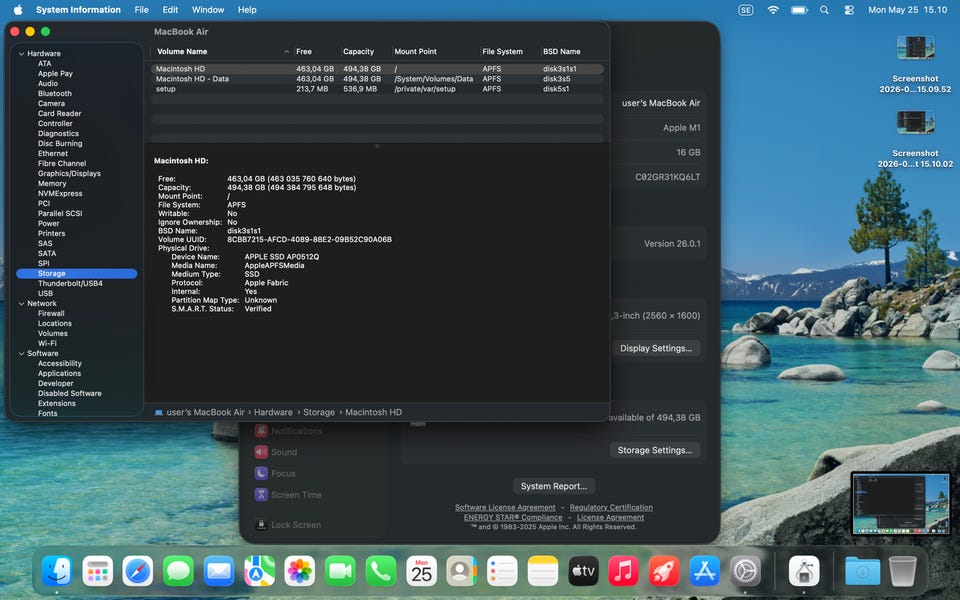The image size is (960, 600).
Task: Select Firewall under Network in the sidebar
Action: coord(51,313)
